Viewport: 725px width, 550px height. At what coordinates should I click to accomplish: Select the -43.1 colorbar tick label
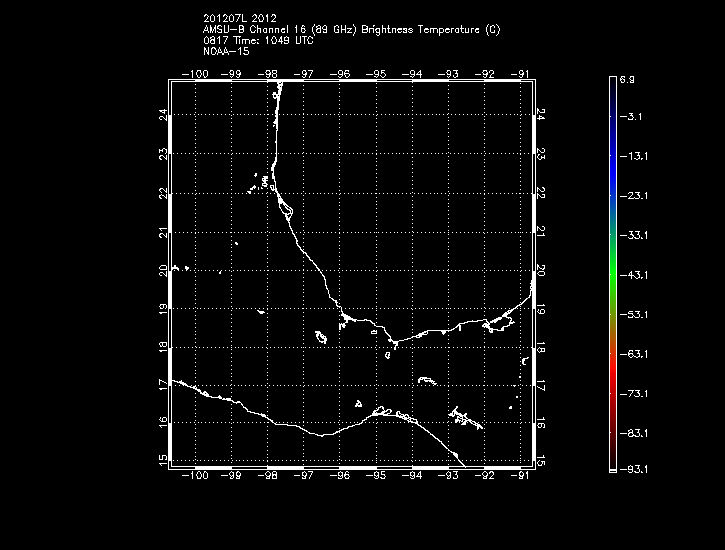pyautogui.click(x=631, y=274)
